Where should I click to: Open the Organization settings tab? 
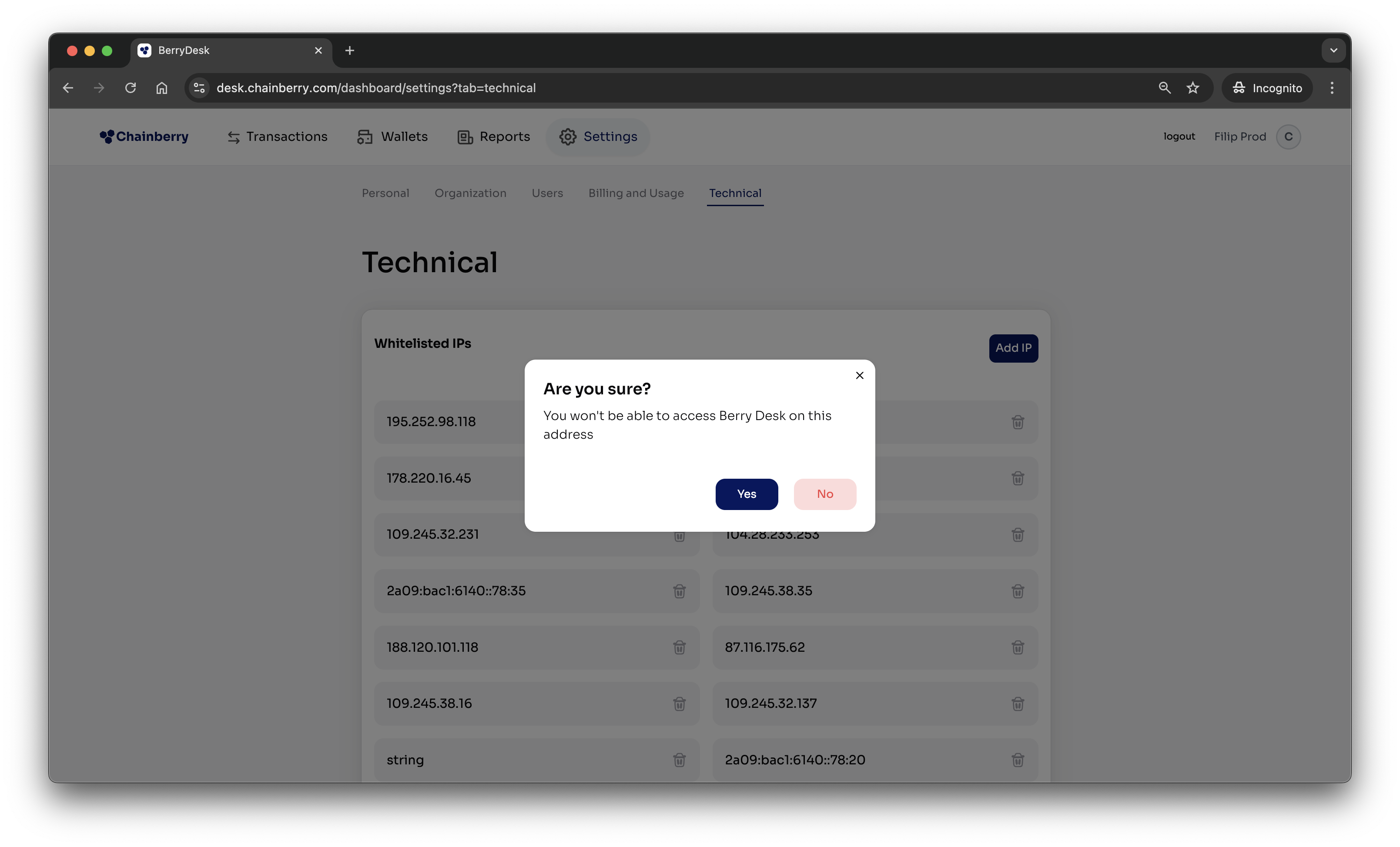[x=470, y=193]
